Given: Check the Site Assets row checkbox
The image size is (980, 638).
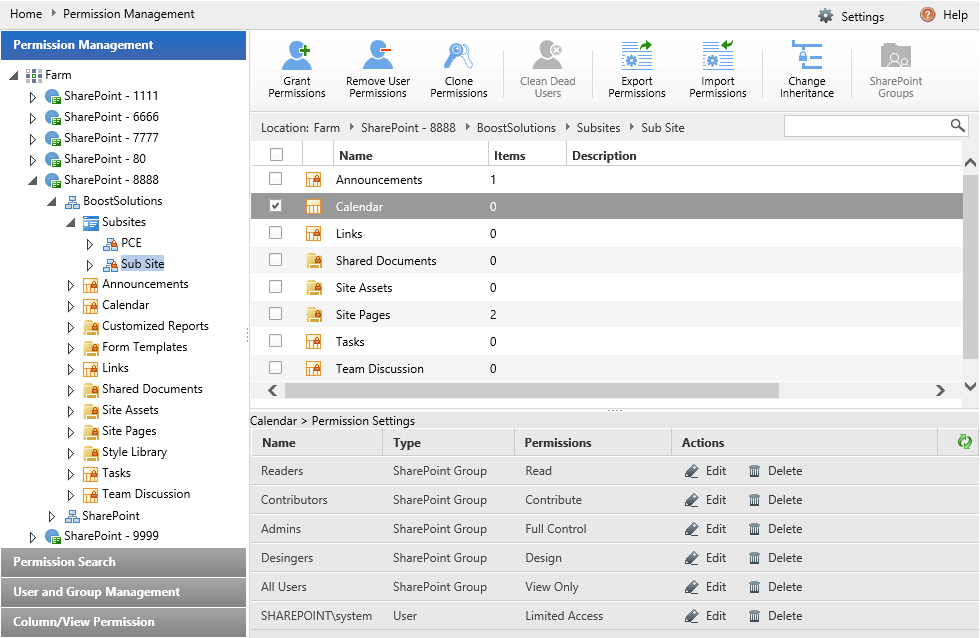Looking at the screenshot, I should 275,286.
